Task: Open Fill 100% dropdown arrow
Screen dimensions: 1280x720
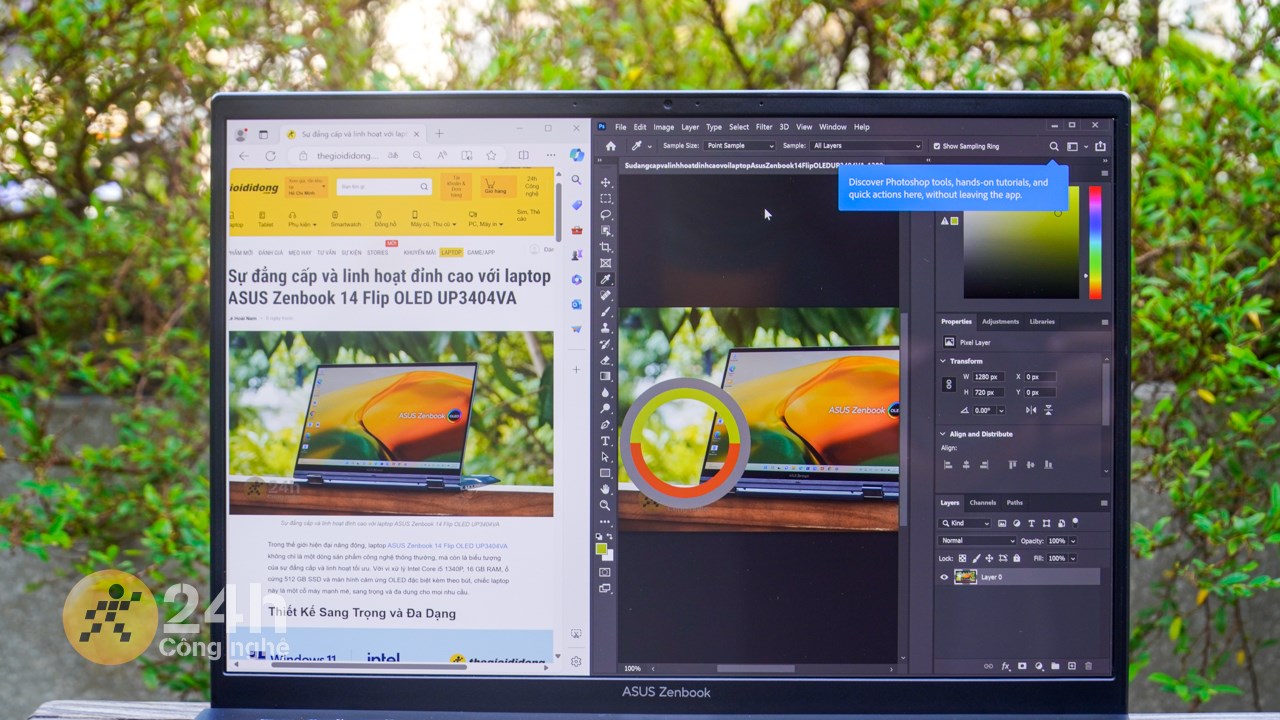Action: (x=1073, y=558)
